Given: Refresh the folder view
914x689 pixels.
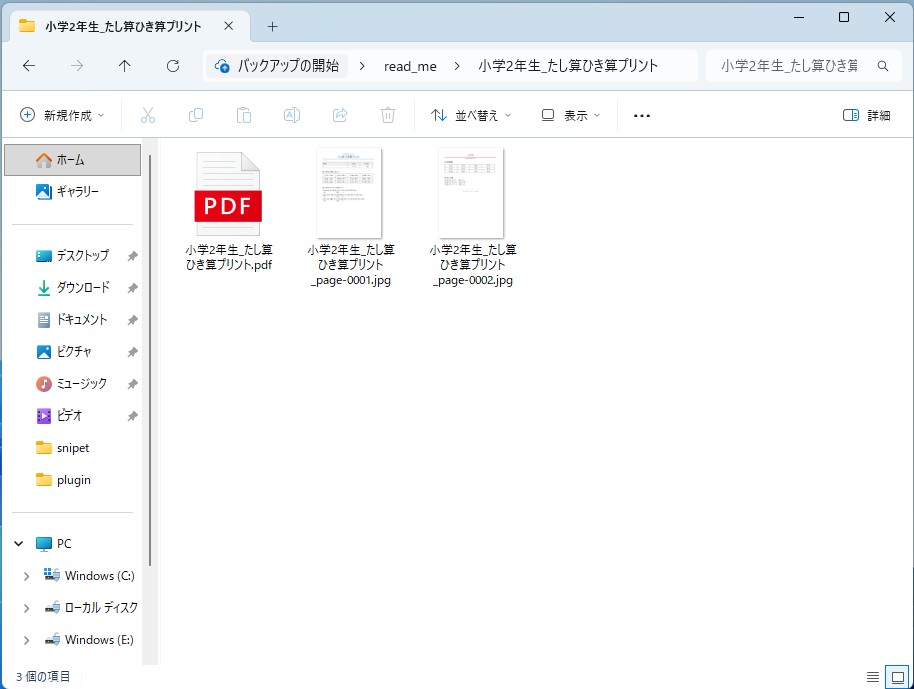Looking at the screenshot, I should 173,66.
